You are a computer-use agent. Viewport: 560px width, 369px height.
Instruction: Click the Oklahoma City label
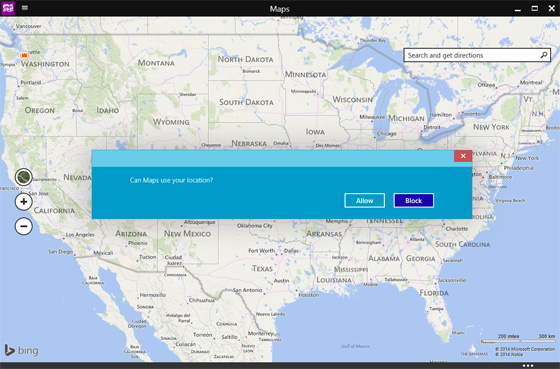click(x=255, y=226)
